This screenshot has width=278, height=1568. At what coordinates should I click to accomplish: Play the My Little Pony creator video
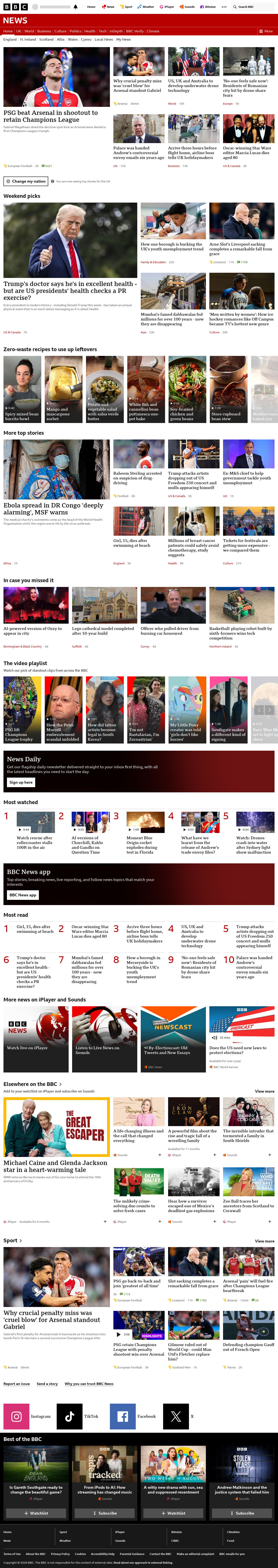click(187, 710)
